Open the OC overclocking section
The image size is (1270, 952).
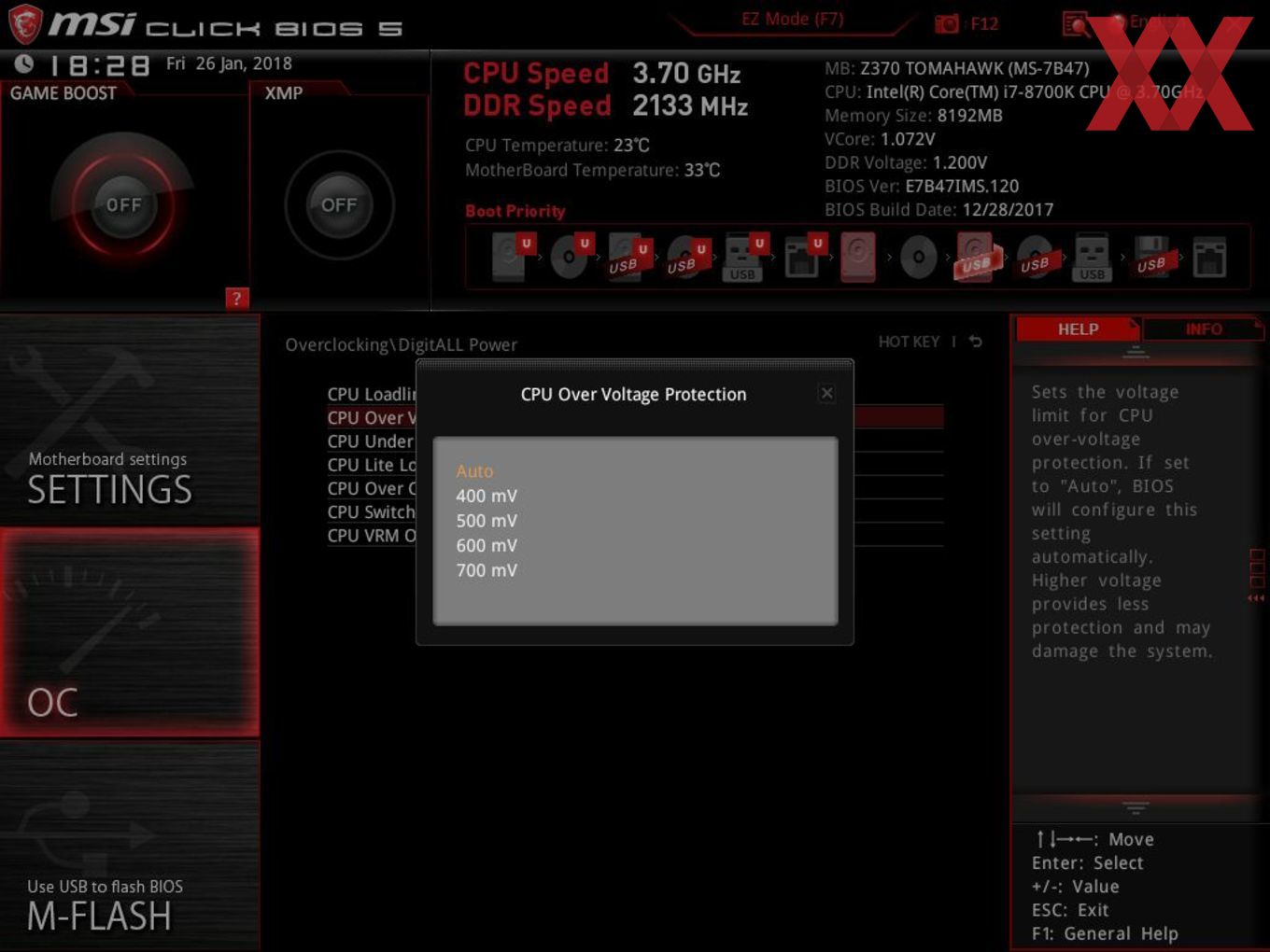(x=130, y=632)
